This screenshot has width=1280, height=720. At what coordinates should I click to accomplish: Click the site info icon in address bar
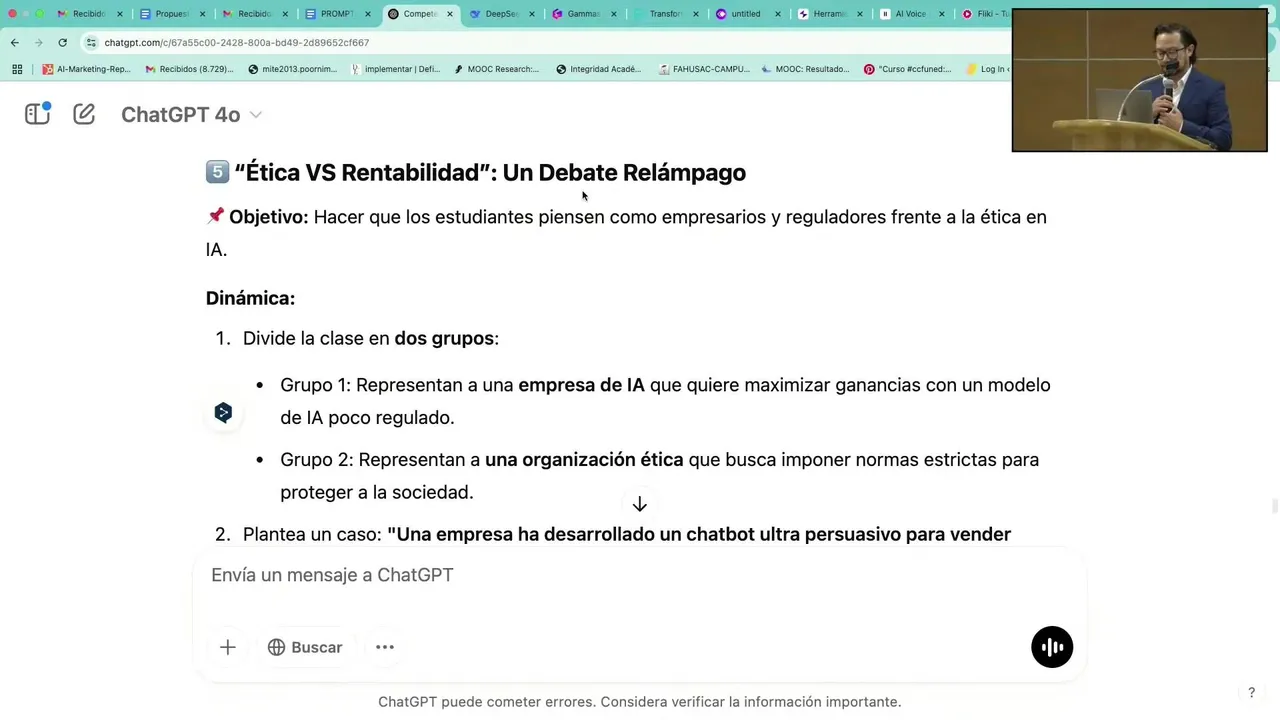tap(91, 42)
